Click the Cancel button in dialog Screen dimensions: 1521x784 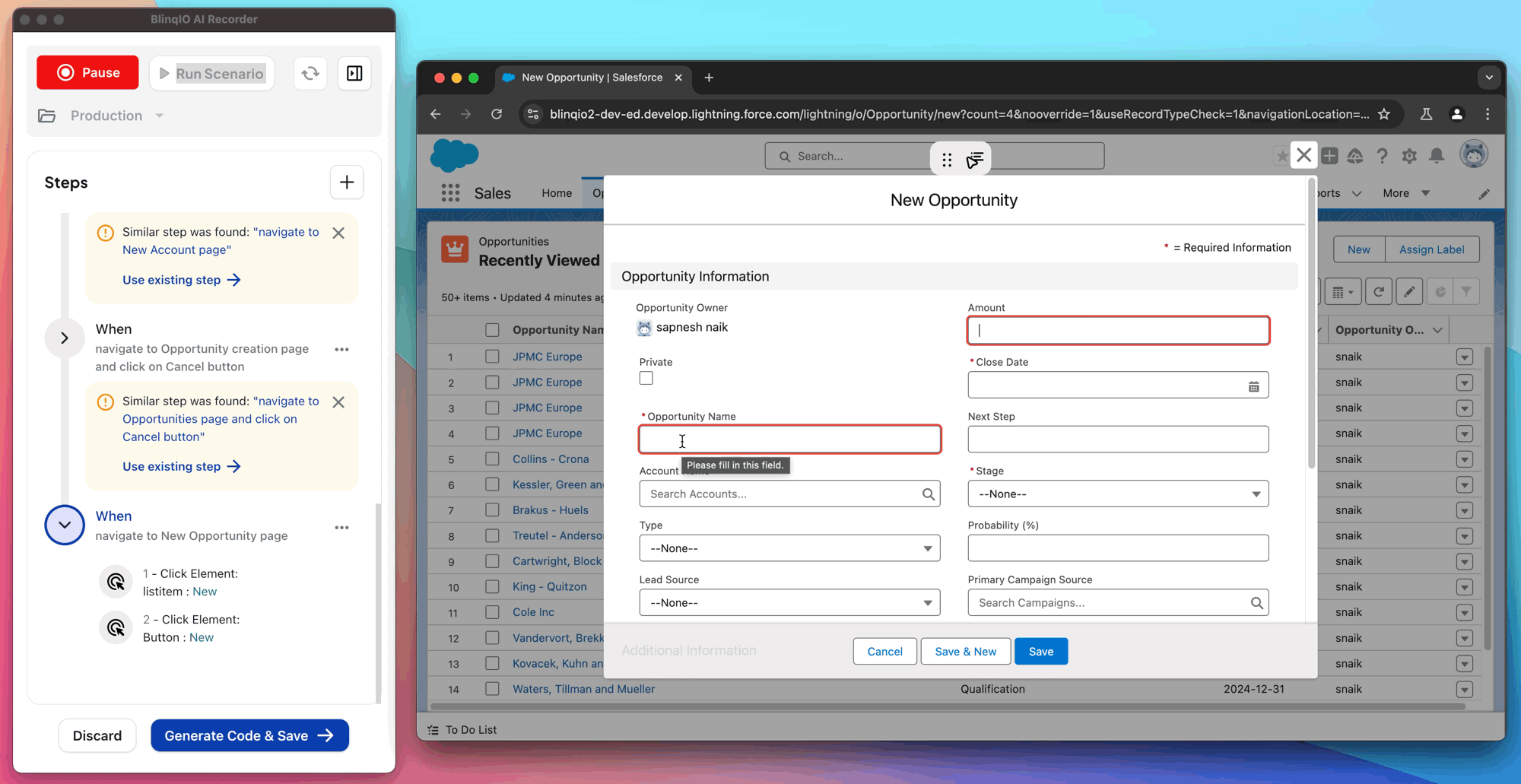tap(884, 652)
